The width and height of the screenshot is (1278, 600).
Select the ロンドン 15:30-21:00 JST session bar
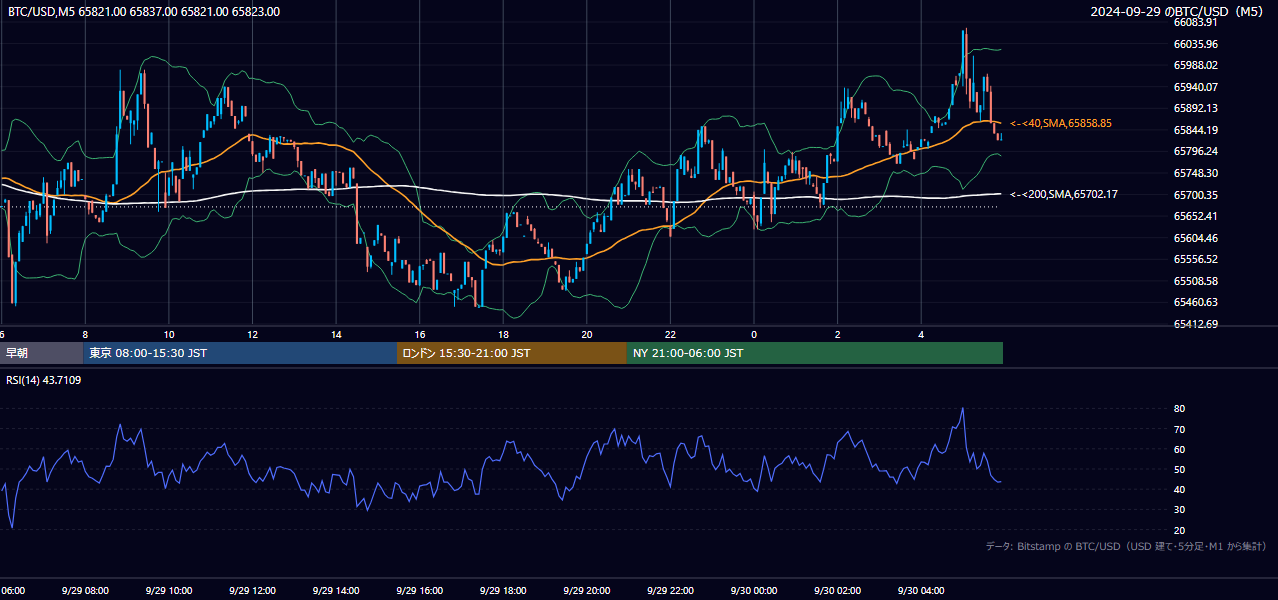coord(512,353)
